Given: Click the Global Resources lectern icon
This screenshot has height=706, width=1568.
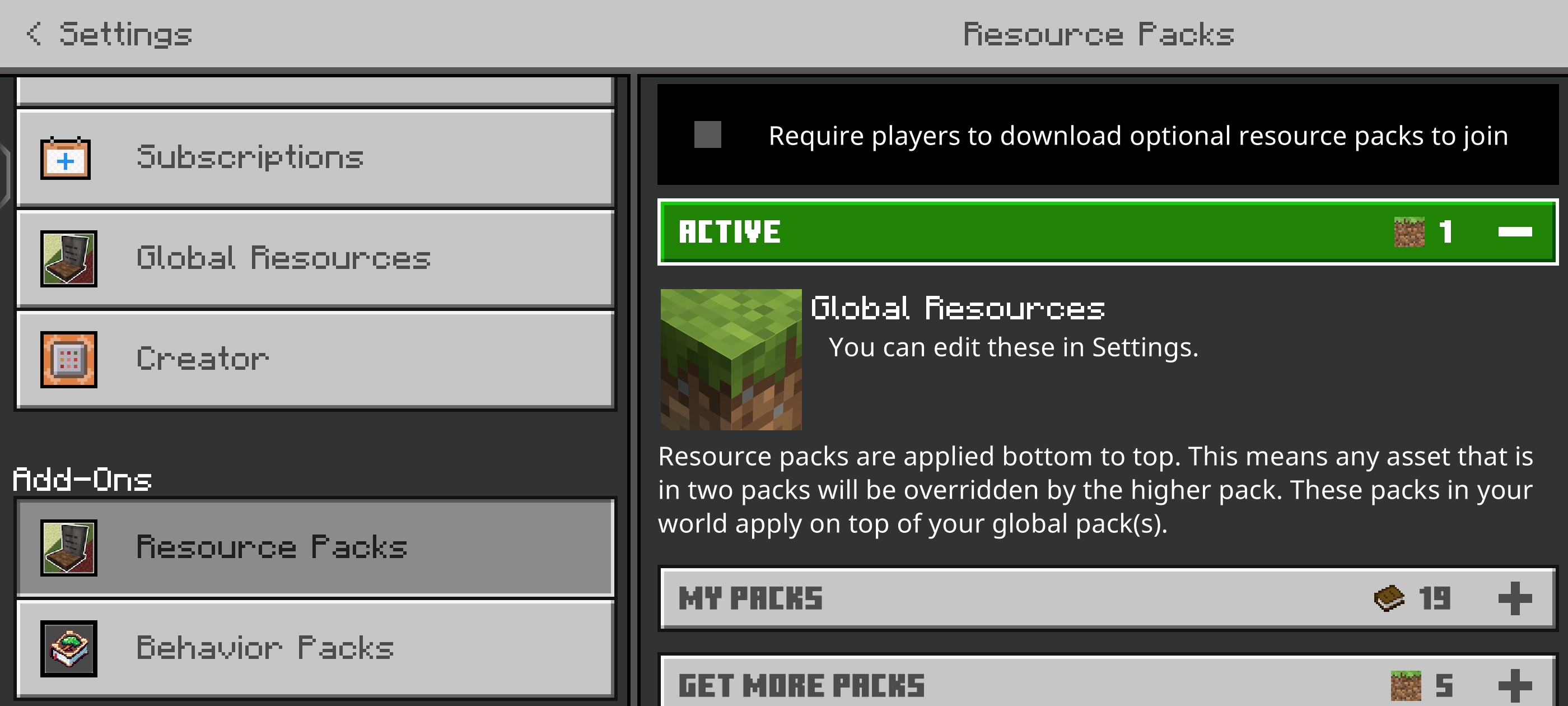Looking at the screenshot, I should click(69, 258).
